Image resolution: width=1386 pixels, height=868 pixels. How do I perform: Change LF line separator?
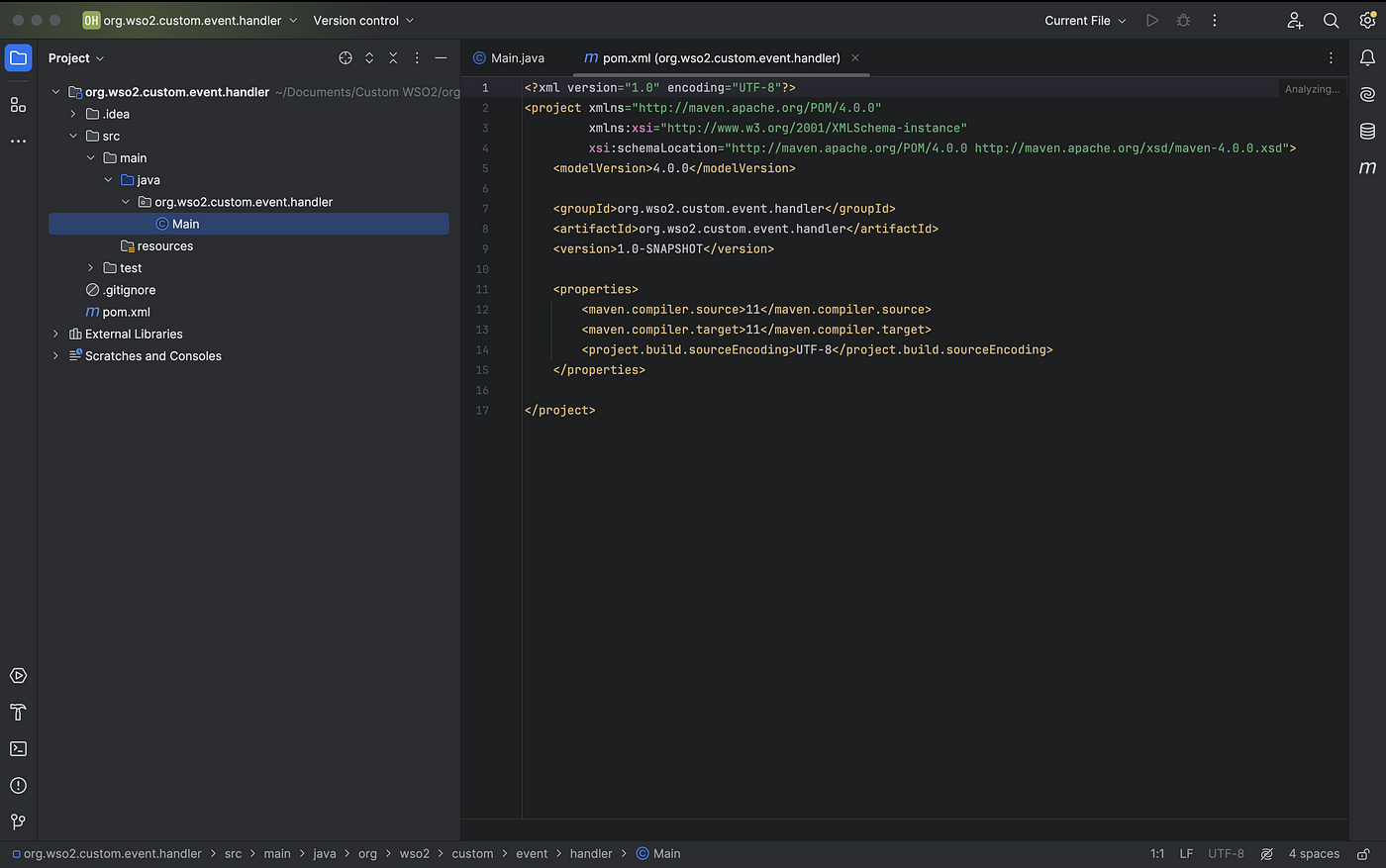pyautogui.click(x=1186, y=854)
